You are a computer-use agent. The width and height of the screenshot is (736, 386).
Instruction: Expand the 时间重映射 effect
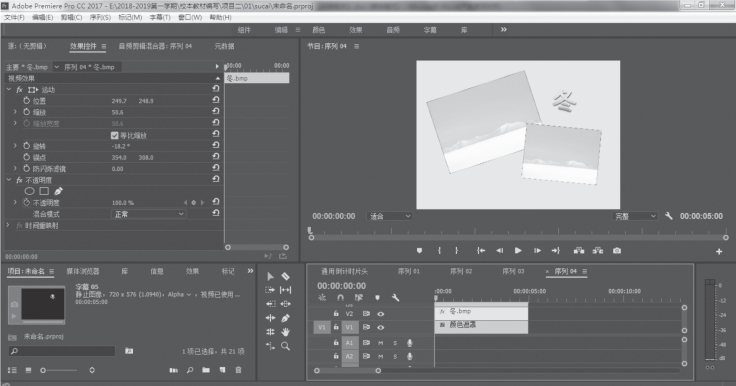point(8,225)
